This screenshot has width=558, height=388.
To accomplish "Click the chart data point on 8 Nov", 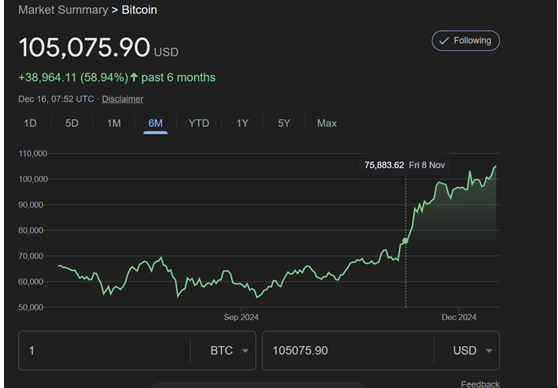I will (405, 241).
